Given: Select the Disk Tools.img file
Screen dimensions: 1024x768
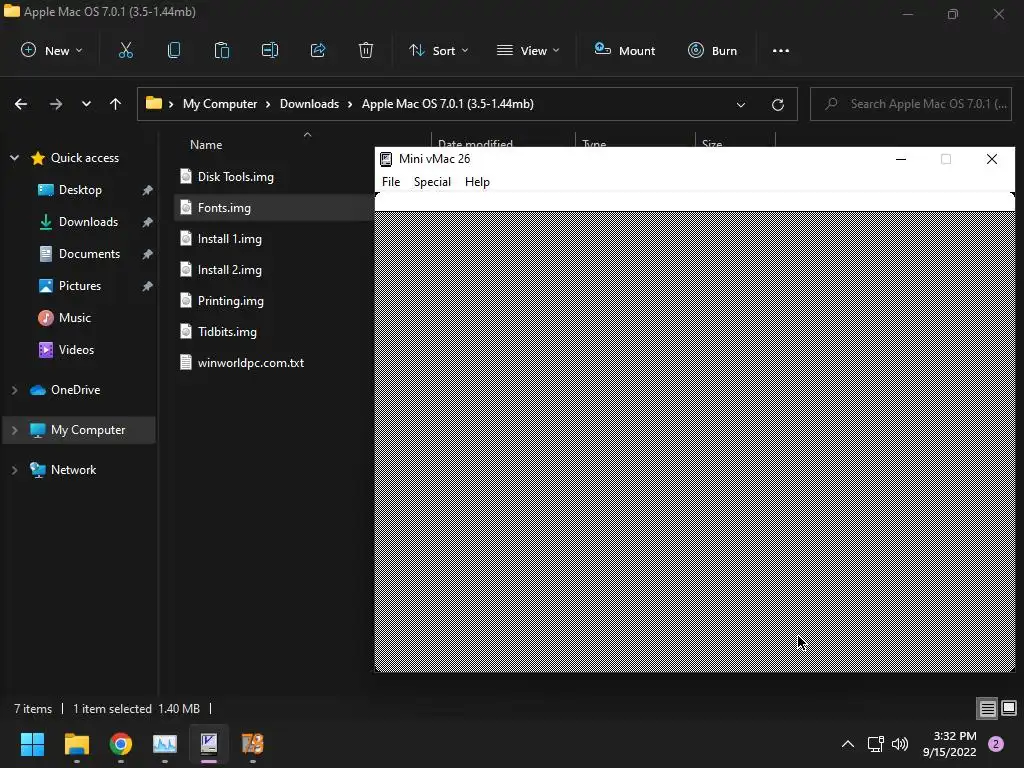Looking at the screenshot, I should pyautogui.click(x=235, y=177).
